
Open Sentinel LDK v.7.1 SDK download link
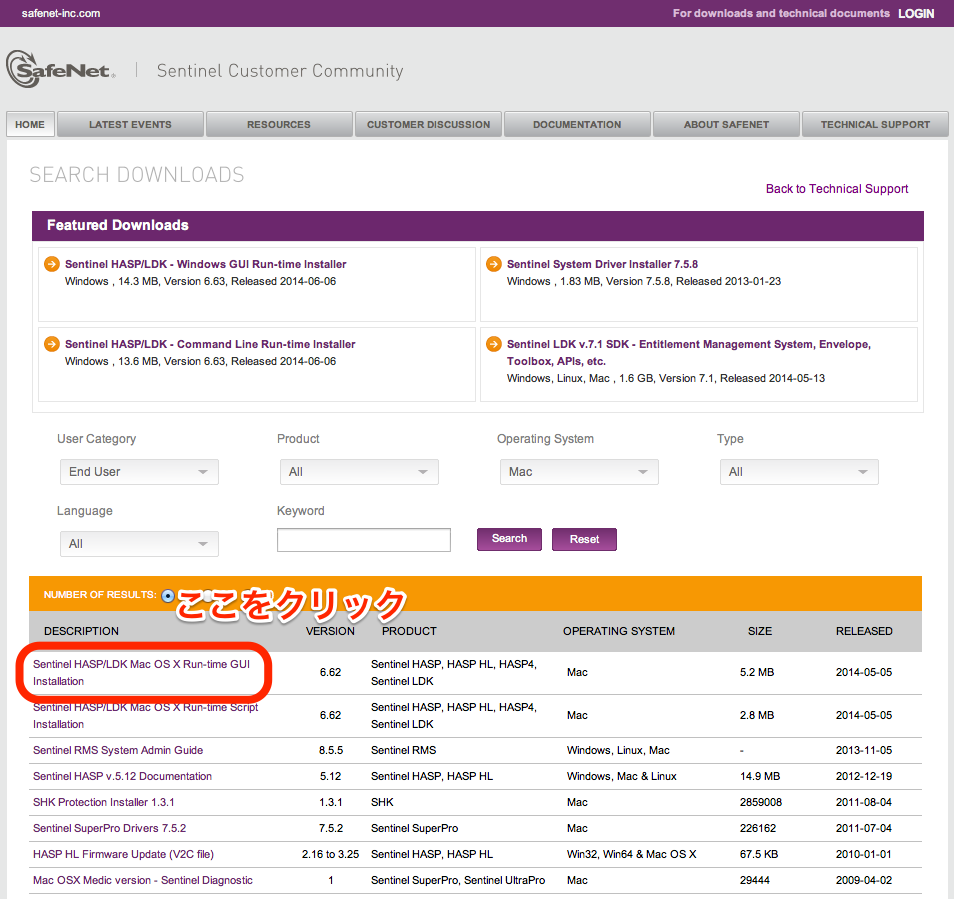pos(689,352)
